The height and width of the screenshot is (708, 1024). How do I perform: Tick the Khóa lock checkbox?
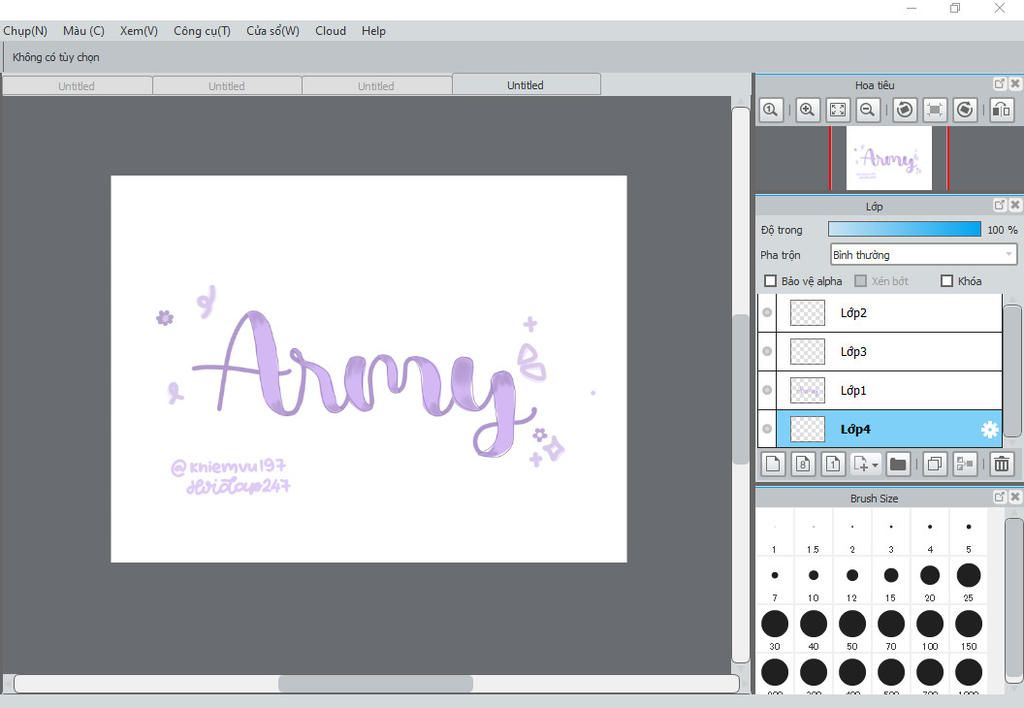[947, 281]
